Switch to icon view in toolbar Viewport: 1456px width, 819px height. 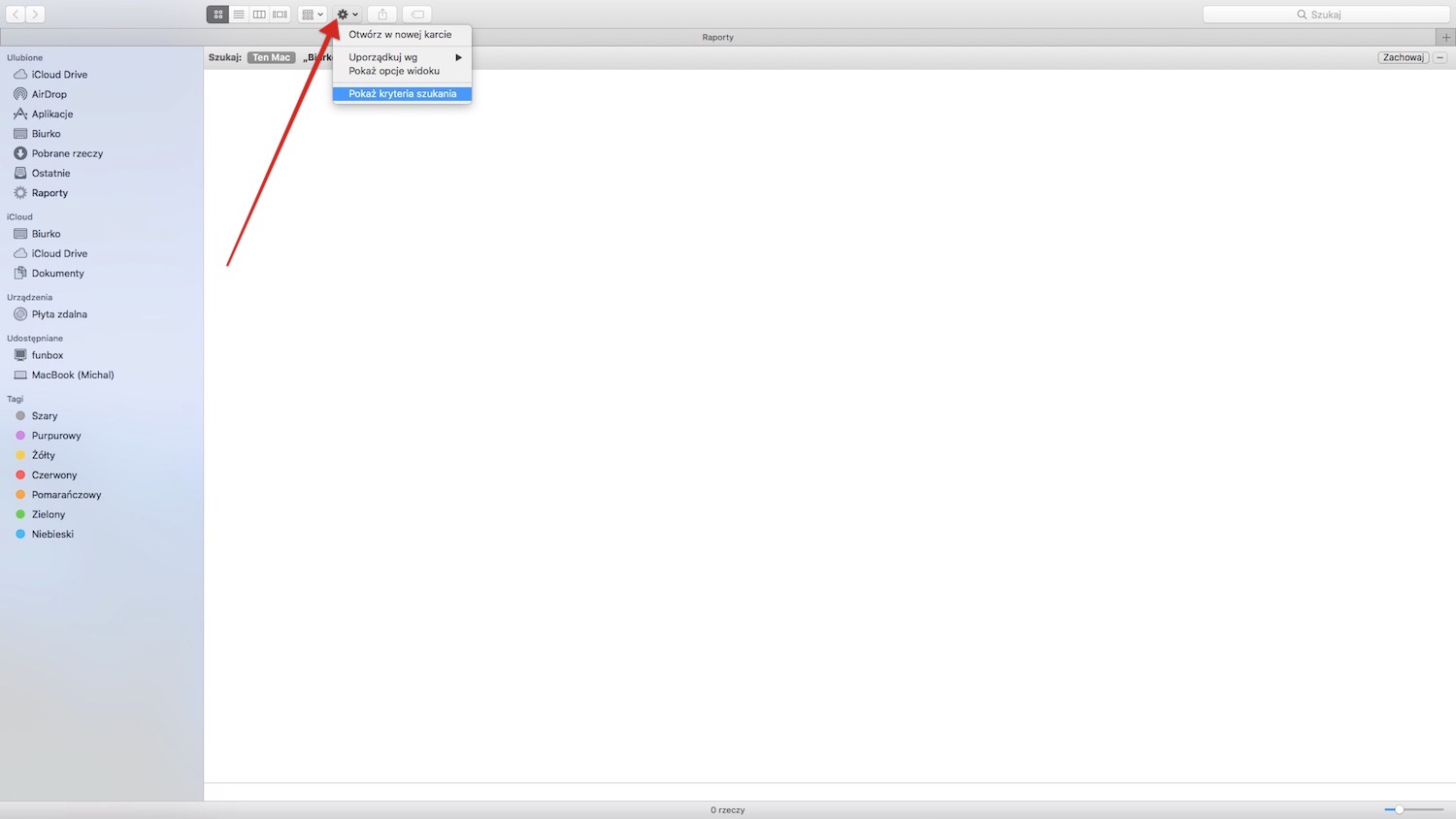coord(217,15)
